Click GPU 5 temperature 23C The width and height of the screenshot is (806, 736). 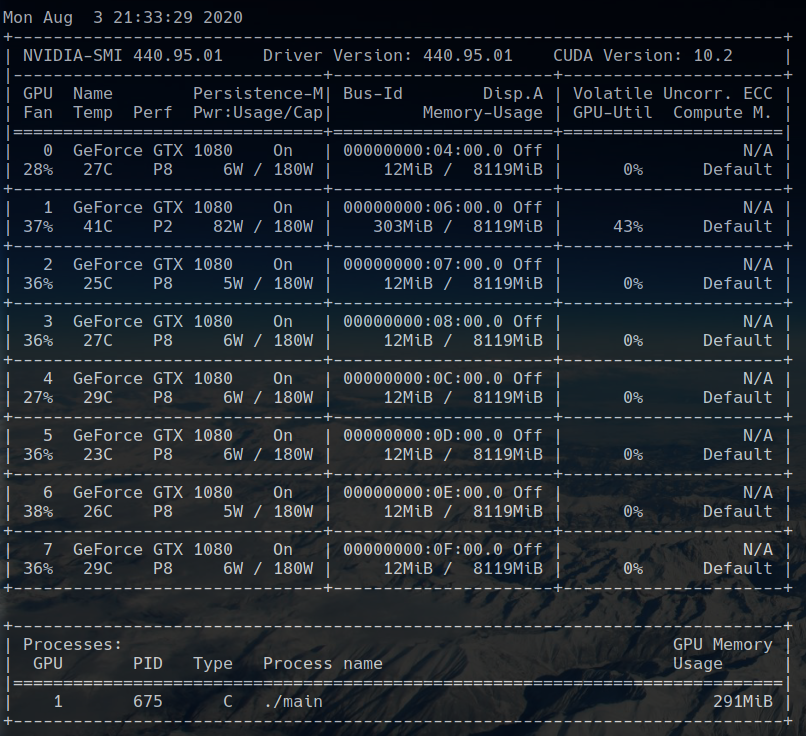tap(98, 455)
